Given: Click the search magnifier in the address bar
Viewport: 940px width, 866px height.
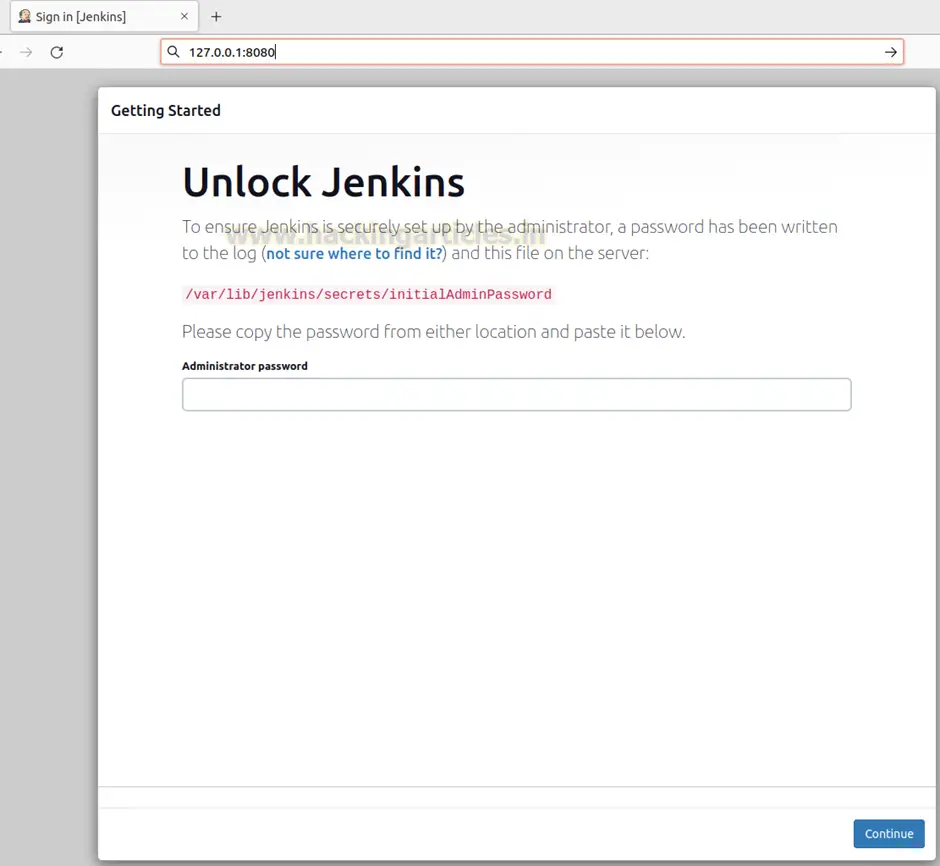Looking at the screenshot, I should [173, 52].
